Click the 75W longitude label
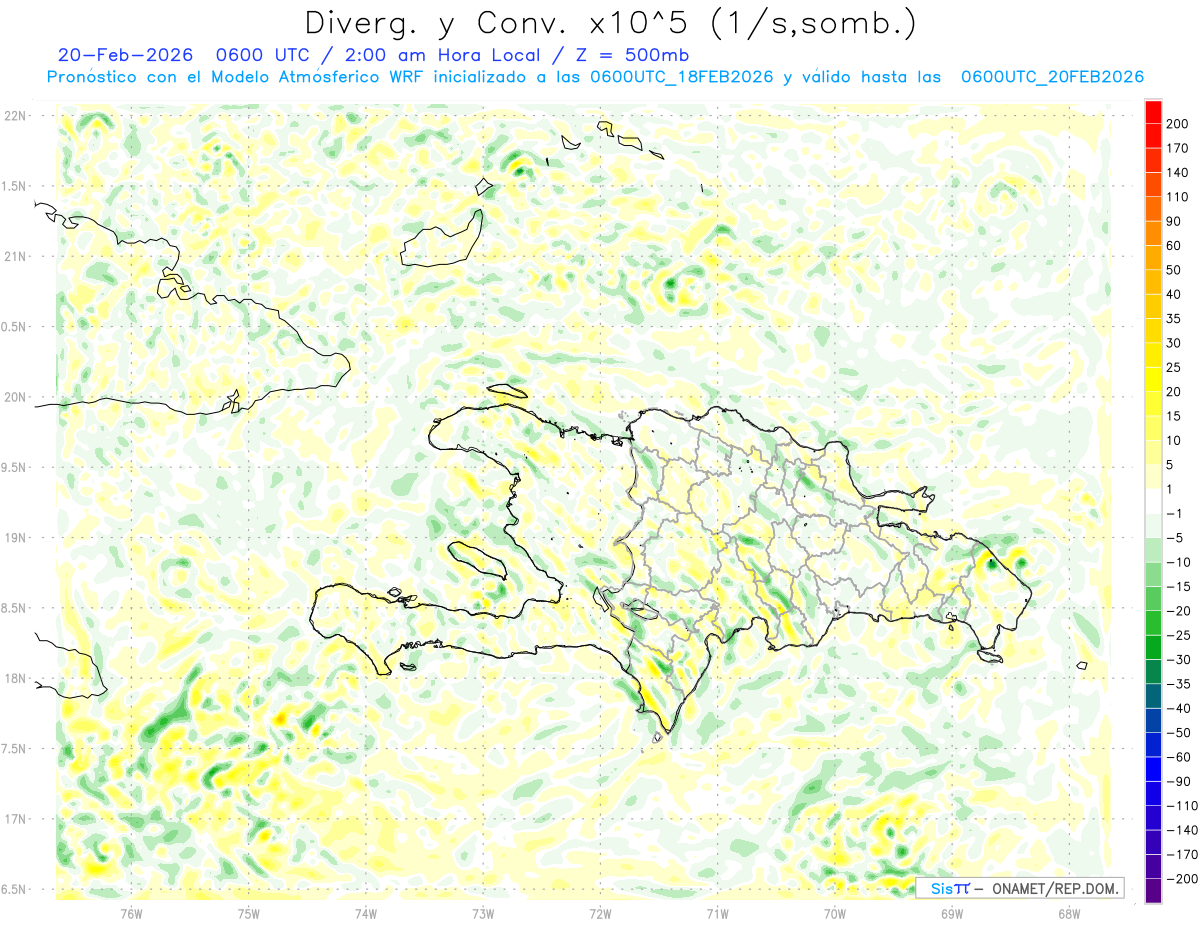1200x927 pixels. [x=248, y=912]
